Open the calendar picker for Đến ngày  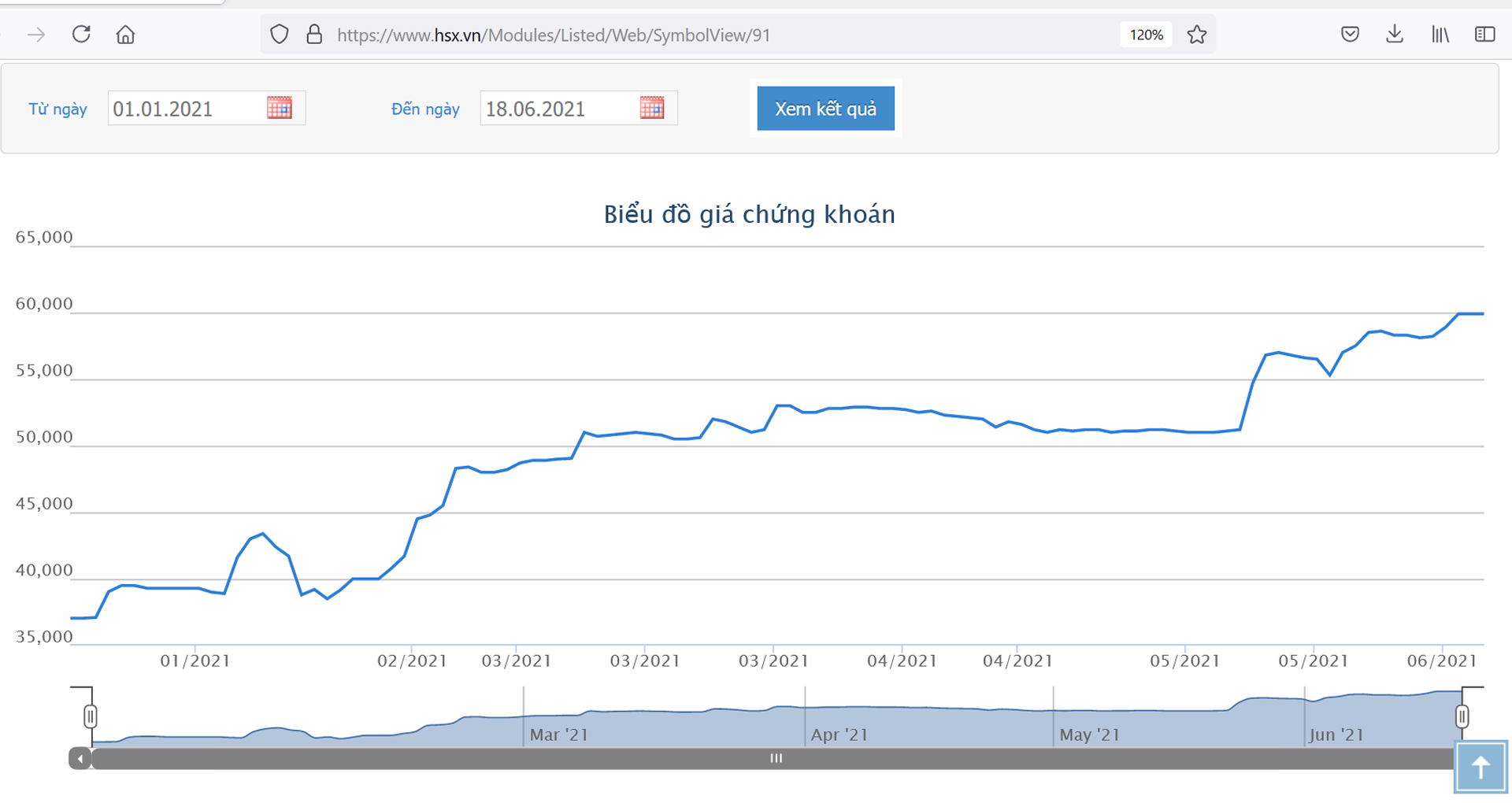point(652,108)
